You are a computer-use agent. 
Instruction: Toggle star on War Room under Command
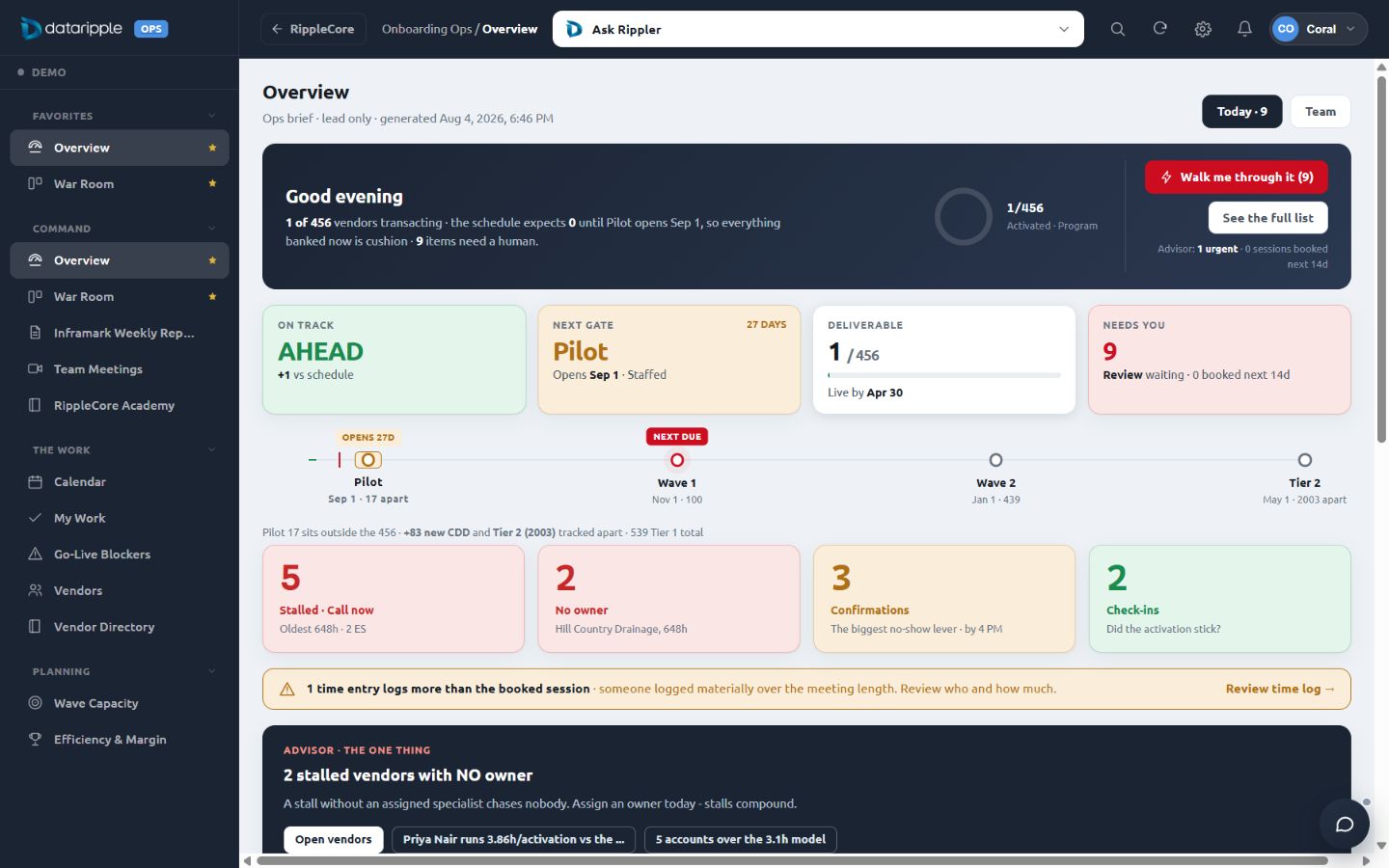pos(212,296)
